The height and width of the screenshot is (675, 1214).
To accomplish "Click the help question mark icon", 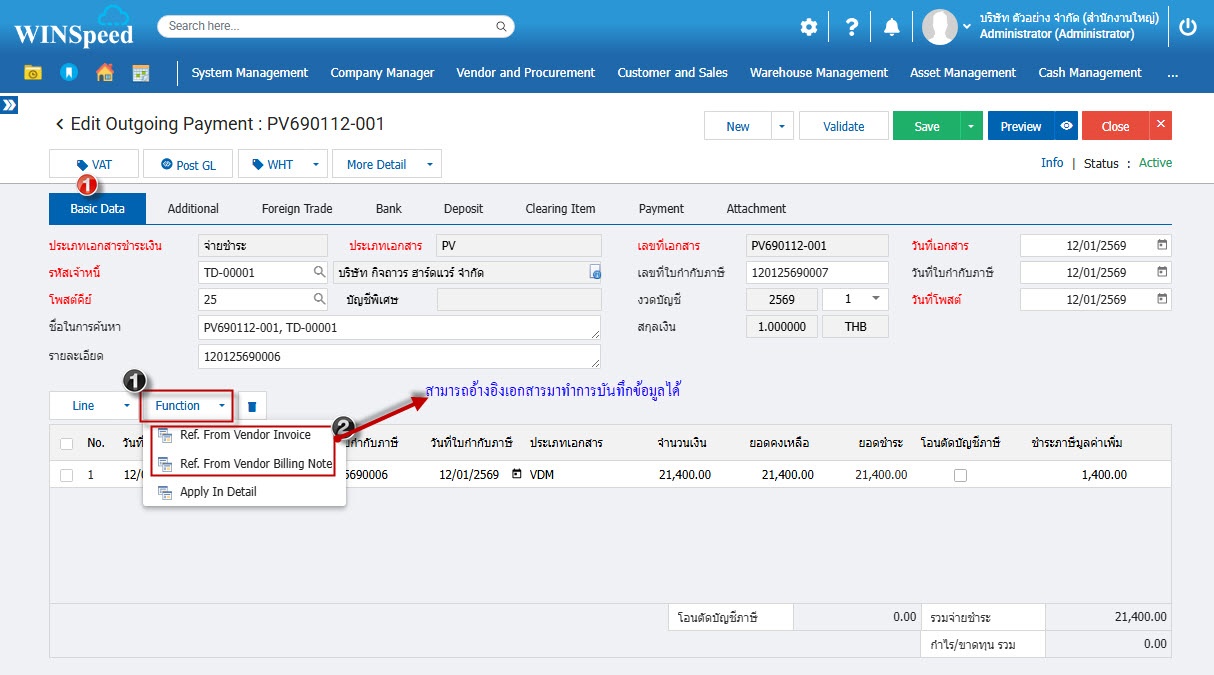I will point(851,27).
